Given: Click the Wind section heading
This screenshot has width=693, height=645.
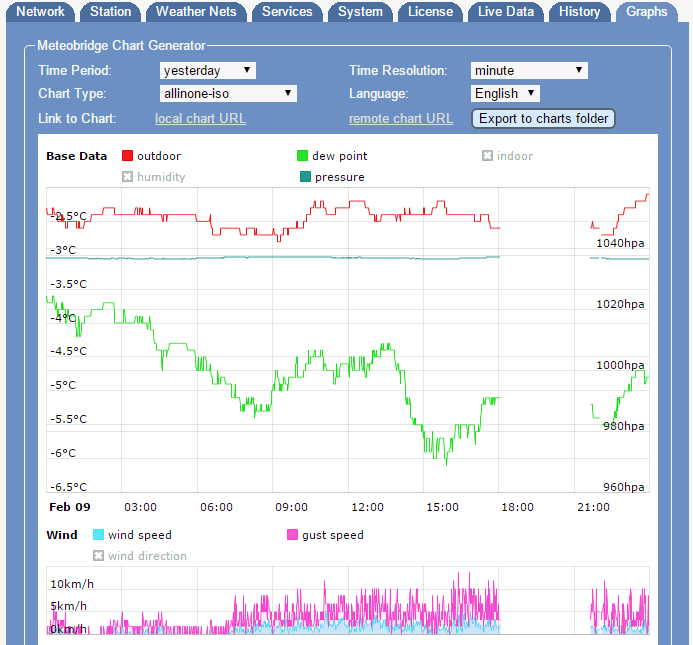Looking at the screenshot, I should 62,535.
